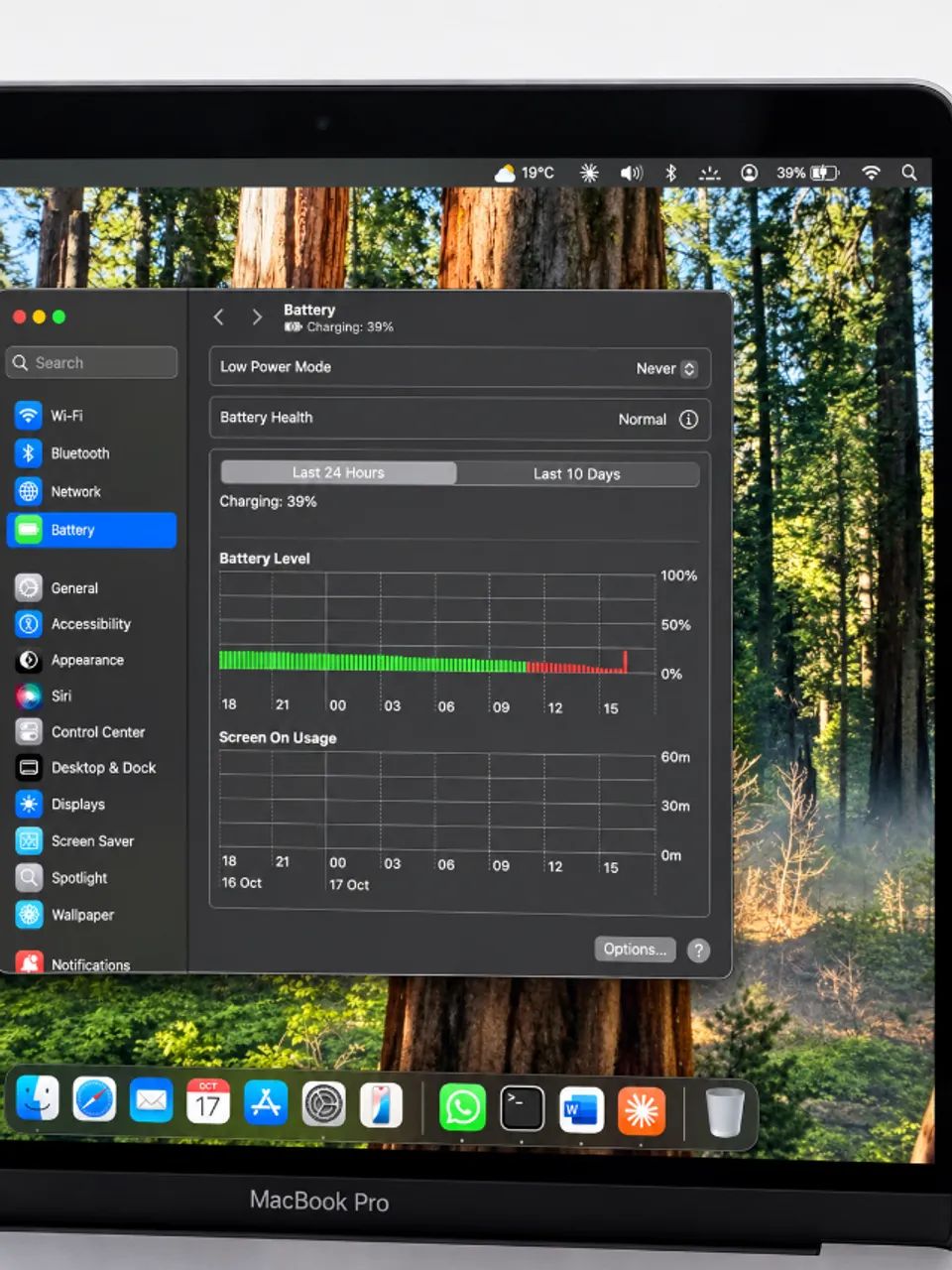
Task: Select the Battery sidebar item
Action: coord(91,530)
